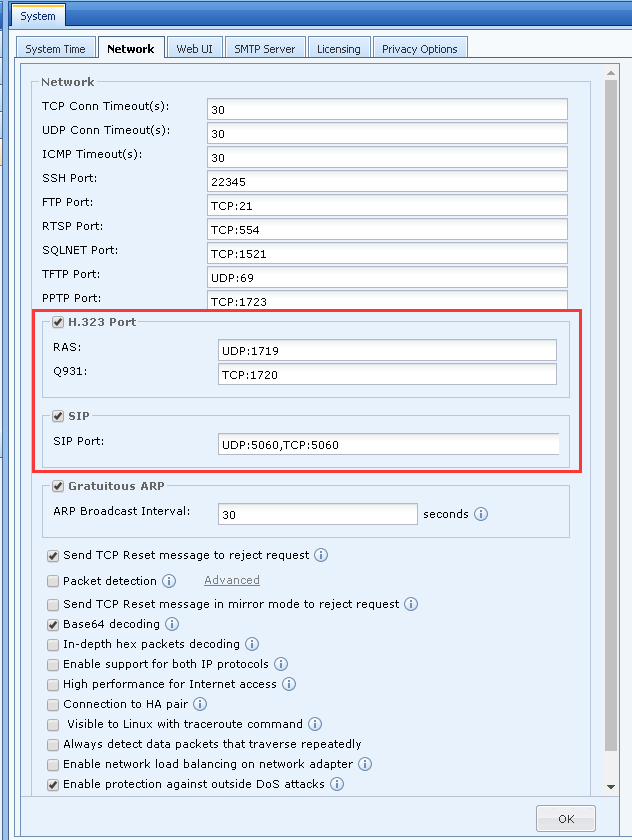Click the ICMP Timeout field
Screen dimensions: 632x840
tap(387, 158)
